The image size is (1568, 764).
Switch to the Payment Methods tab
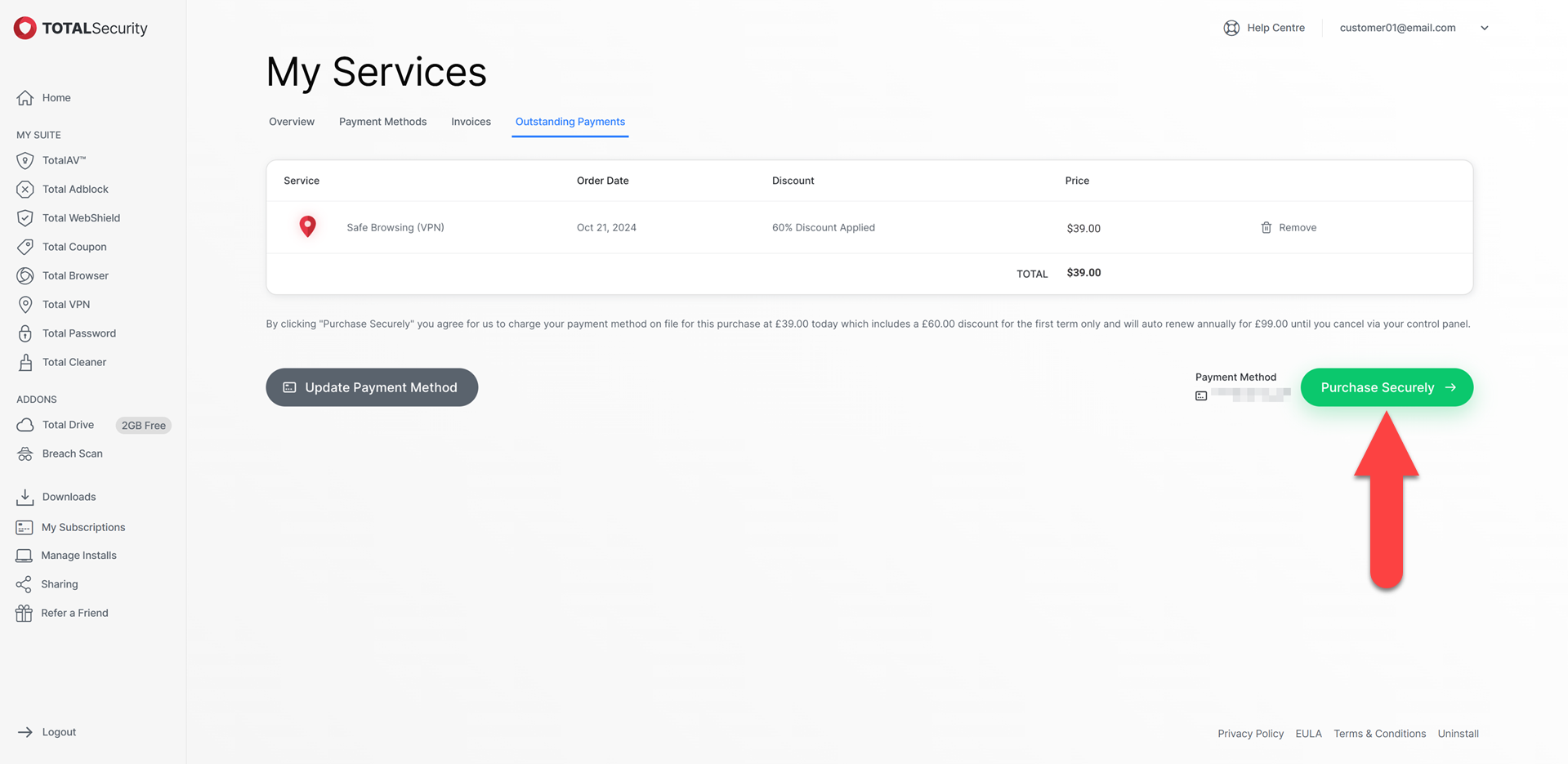point(382,122)
